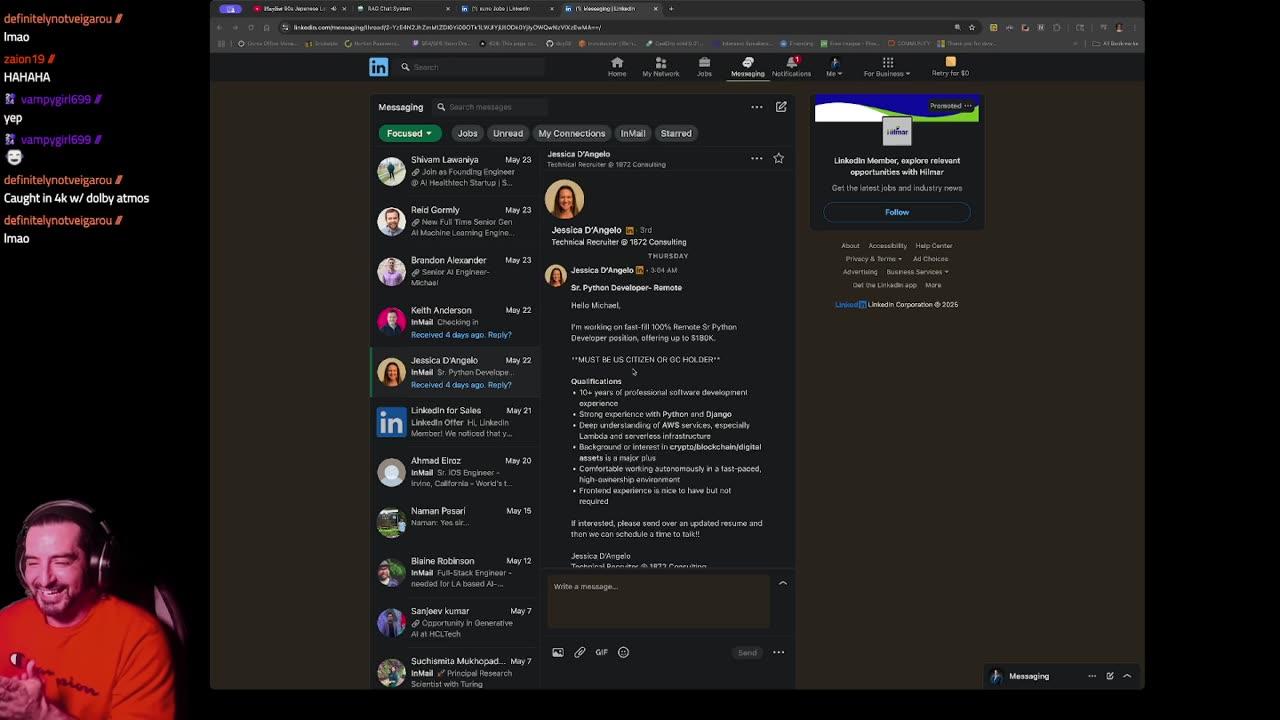Open Sanjeev kumar conversation
The width and height of the screenshot is (1280, 720).
coord(455,622)
